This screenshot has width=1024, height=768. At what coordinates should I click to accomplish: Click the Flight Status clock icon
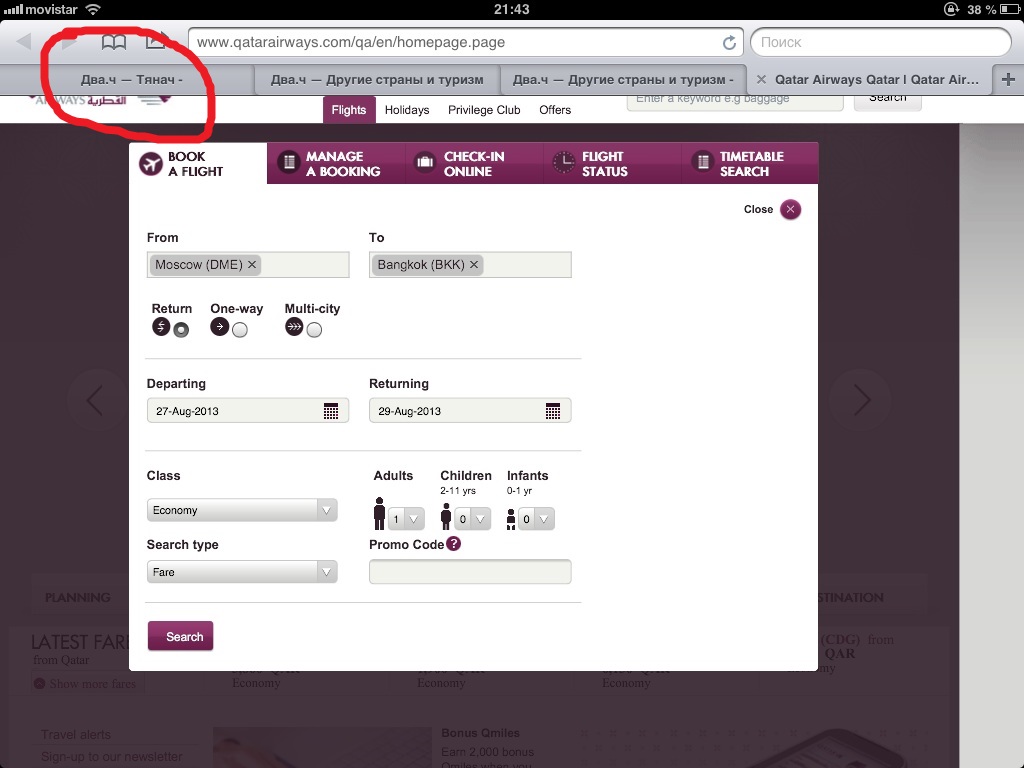click(564, 162)
